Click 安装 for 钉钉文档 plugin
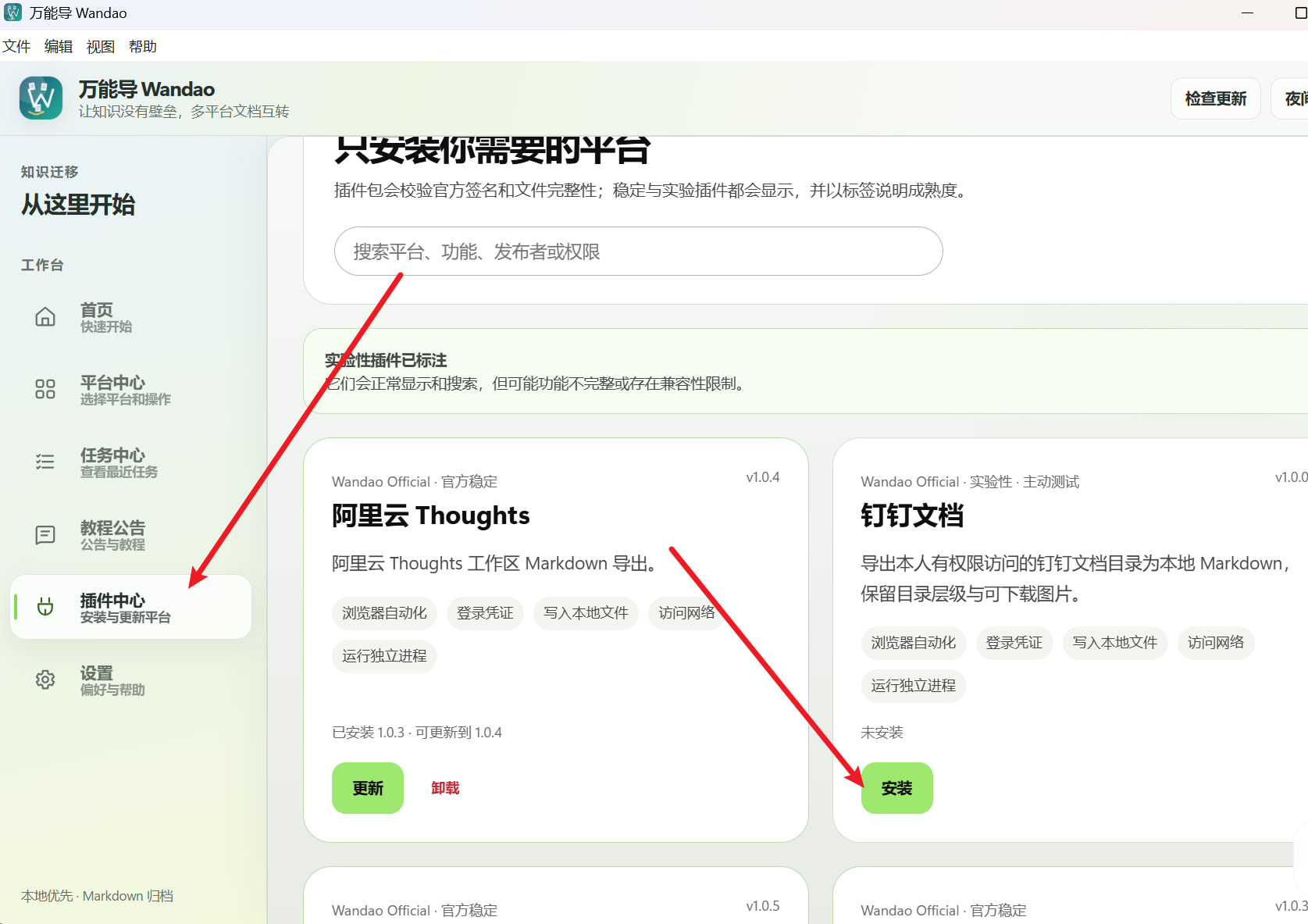Screen dimensions: 1308x924 tap(897, 788)
